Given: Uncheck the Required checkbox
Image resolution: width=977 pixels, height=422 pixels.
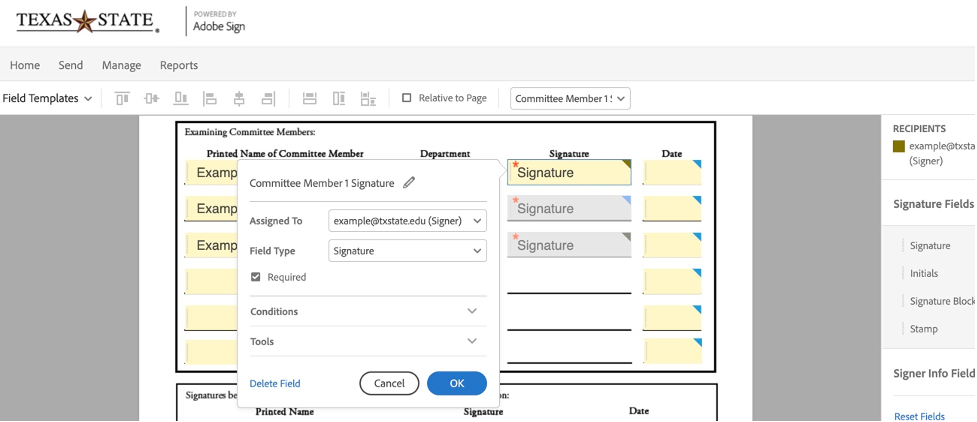Looking at the screenshot, I should point(255,277).
